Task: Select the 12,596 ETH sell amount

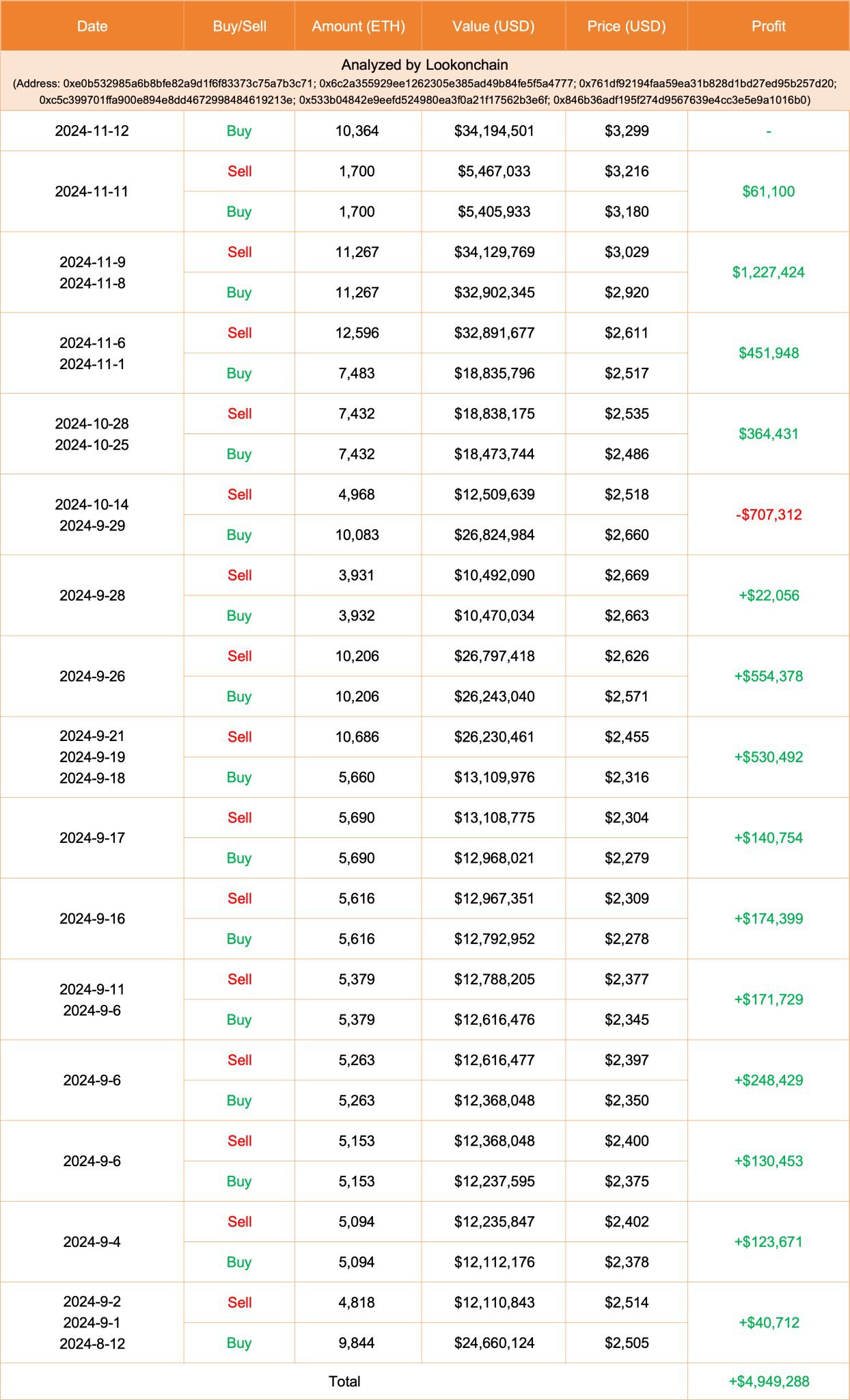Action: tap(357, 333)
